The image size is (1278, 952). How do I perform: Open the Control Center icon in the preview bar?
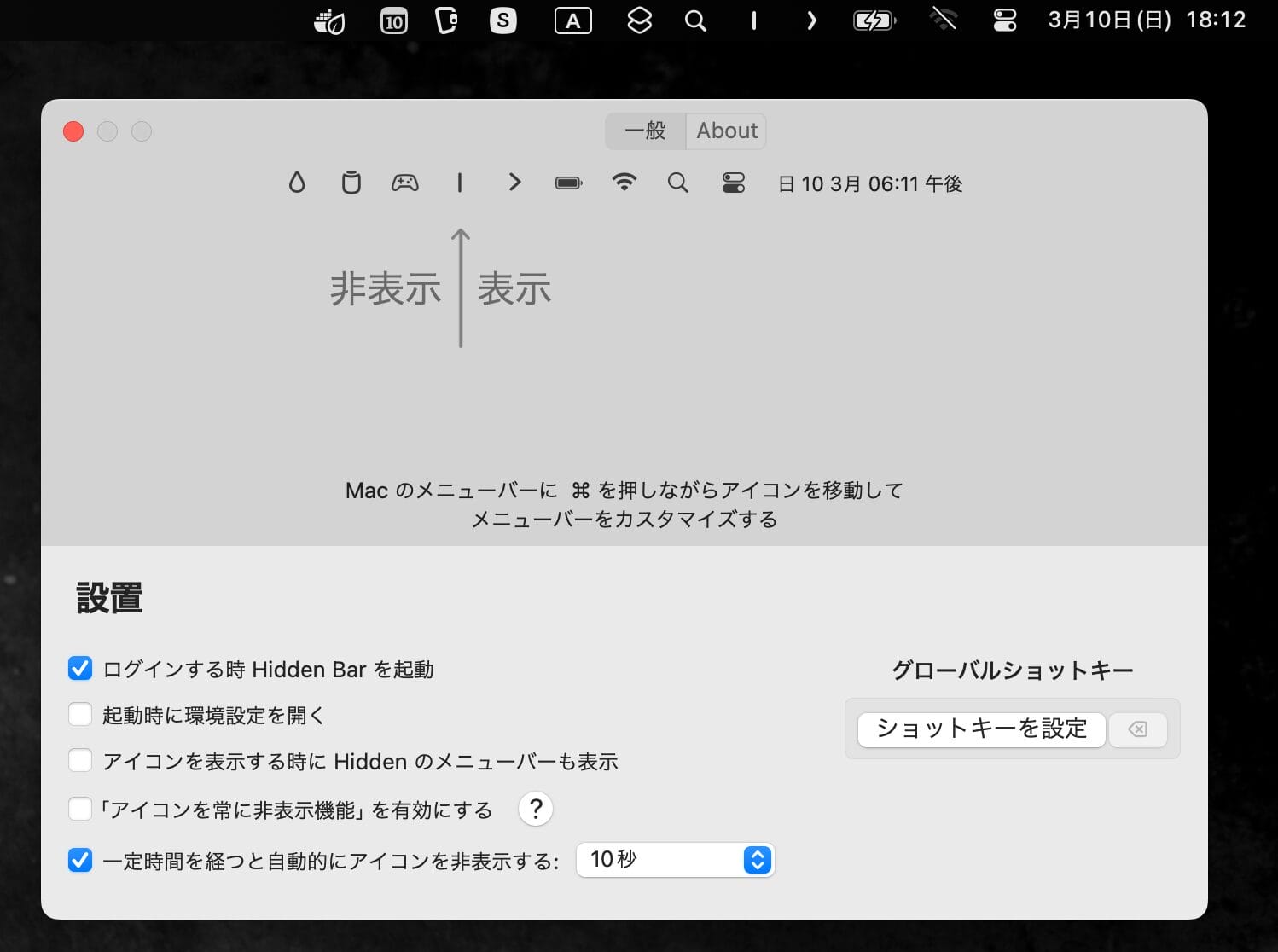[x=733, y=182]
